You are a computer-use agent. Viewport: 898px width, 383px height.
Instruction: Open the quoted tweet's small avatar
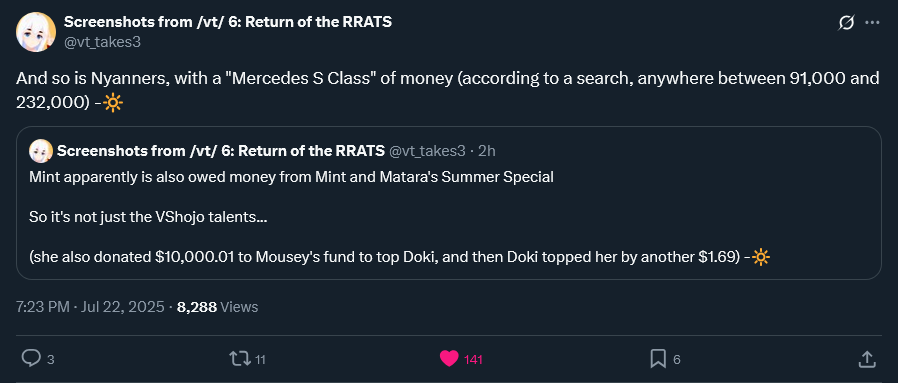[x=41, y=151]
